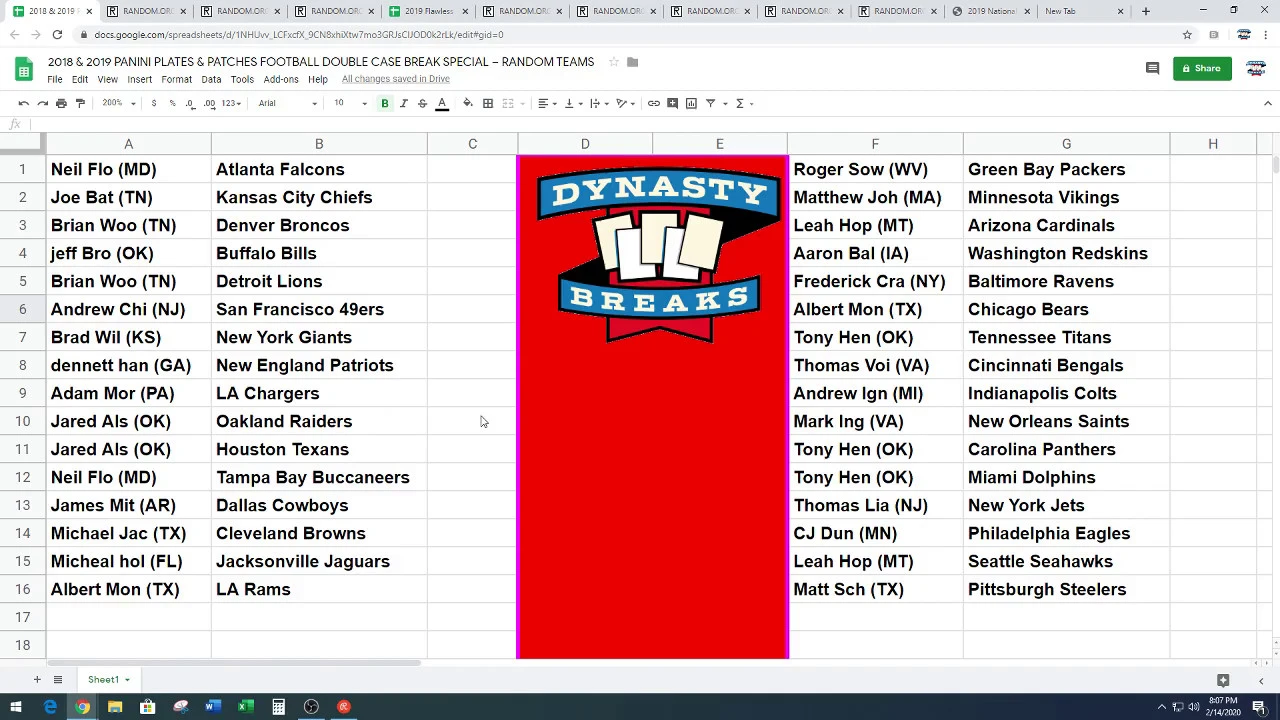Screen dimensions: 1280x720
Task: Open the Format menu
Action: 176,79
